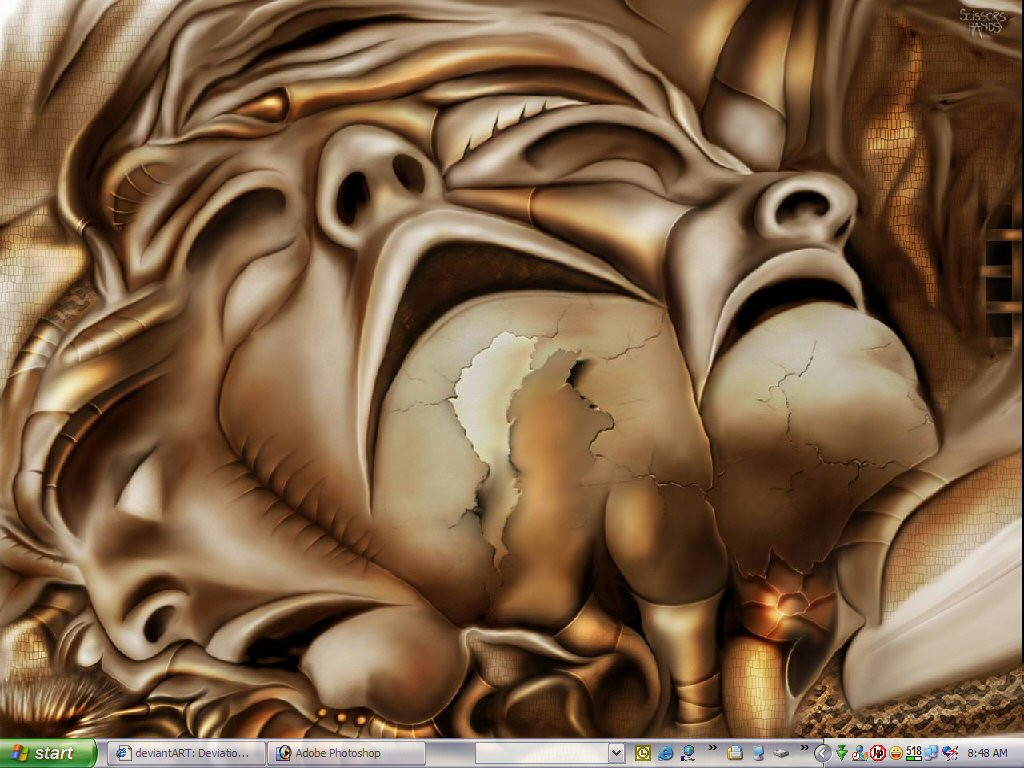Image resolution: width=1024 pixels, height=768 pixels.
Task: Click the globe network quick launch icon
Action: [x=688, y=753]
